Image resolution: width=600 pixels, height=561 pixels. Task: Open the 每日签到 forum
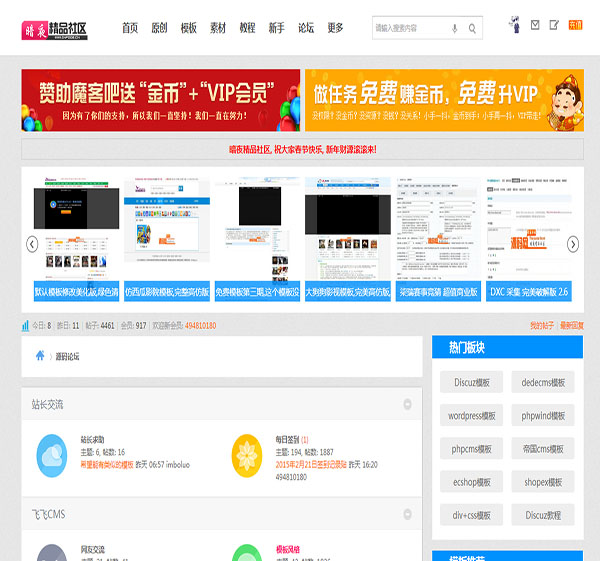point(287,440)
